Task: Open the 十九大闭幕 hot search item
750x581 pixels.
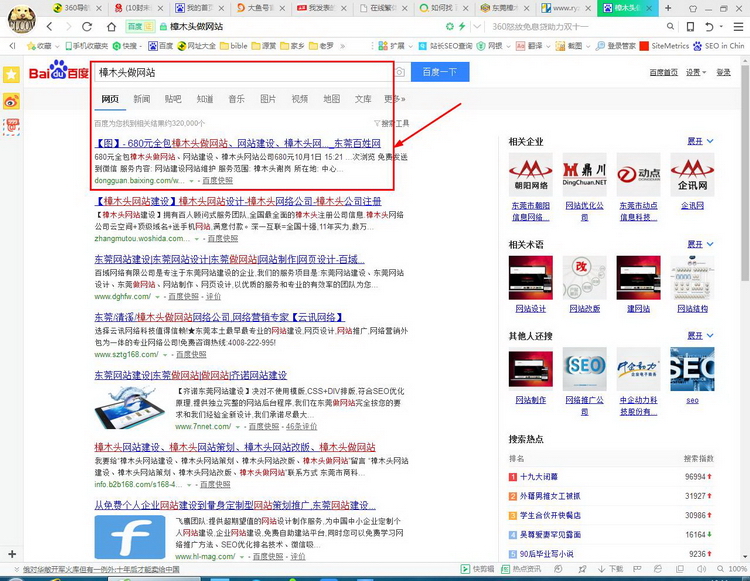Action: pyautogui.click(x=539, y=477)
